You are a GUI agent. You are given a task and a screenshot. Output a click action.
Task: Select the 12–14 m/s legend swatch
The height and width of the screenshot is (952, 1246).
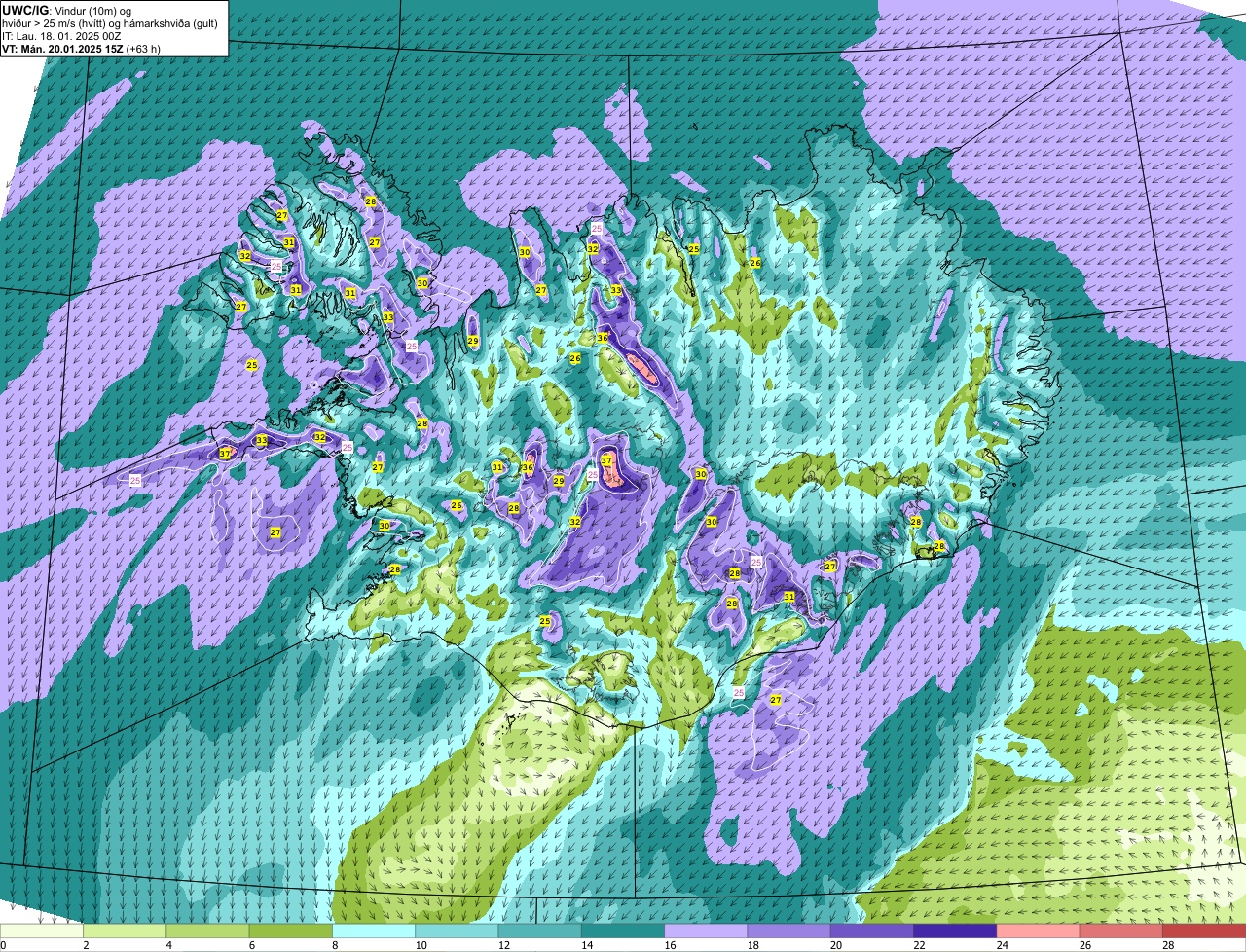[539, 932]
